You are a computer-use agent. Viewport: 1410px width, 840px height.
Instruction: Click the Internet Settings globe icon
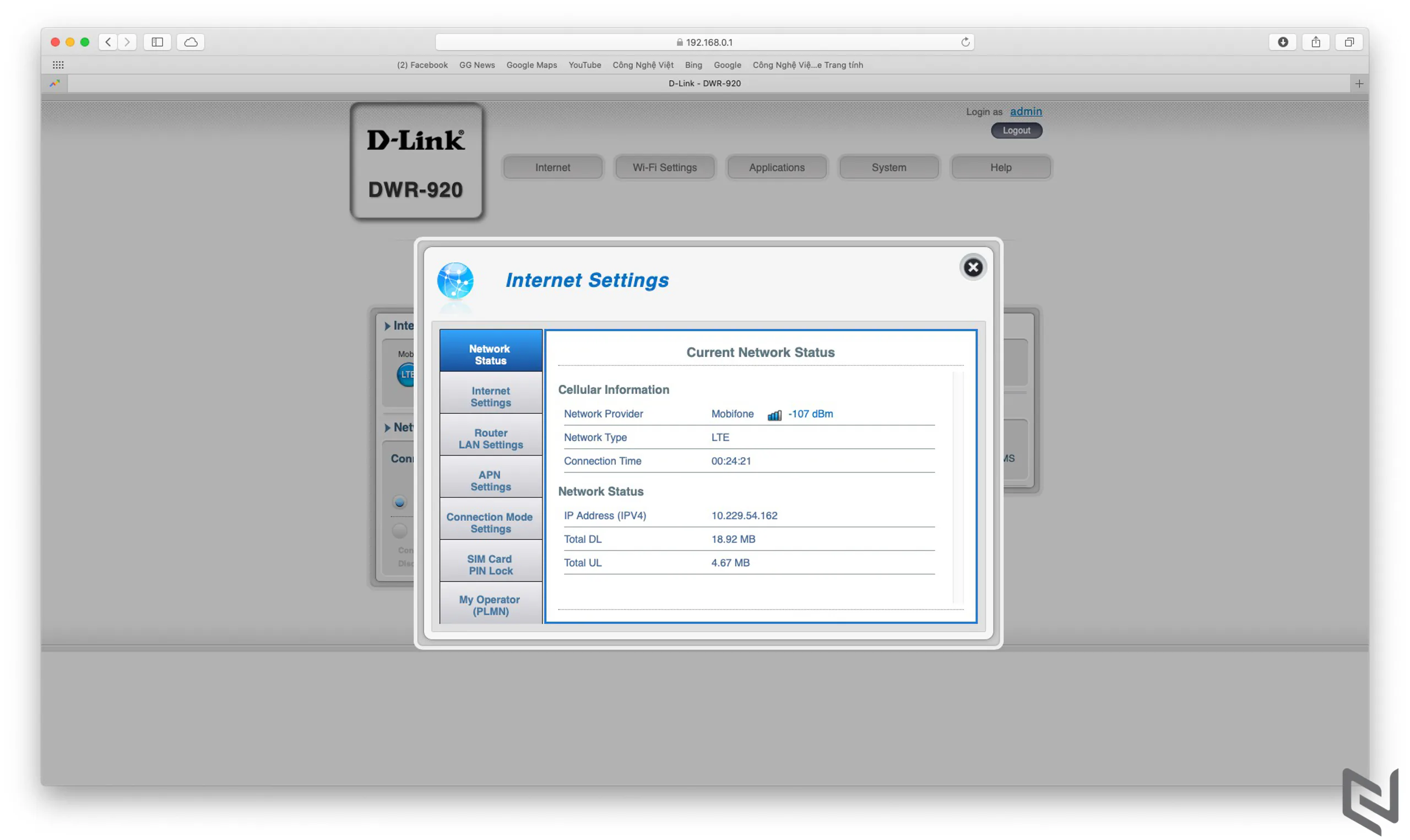tap(455, 281)
